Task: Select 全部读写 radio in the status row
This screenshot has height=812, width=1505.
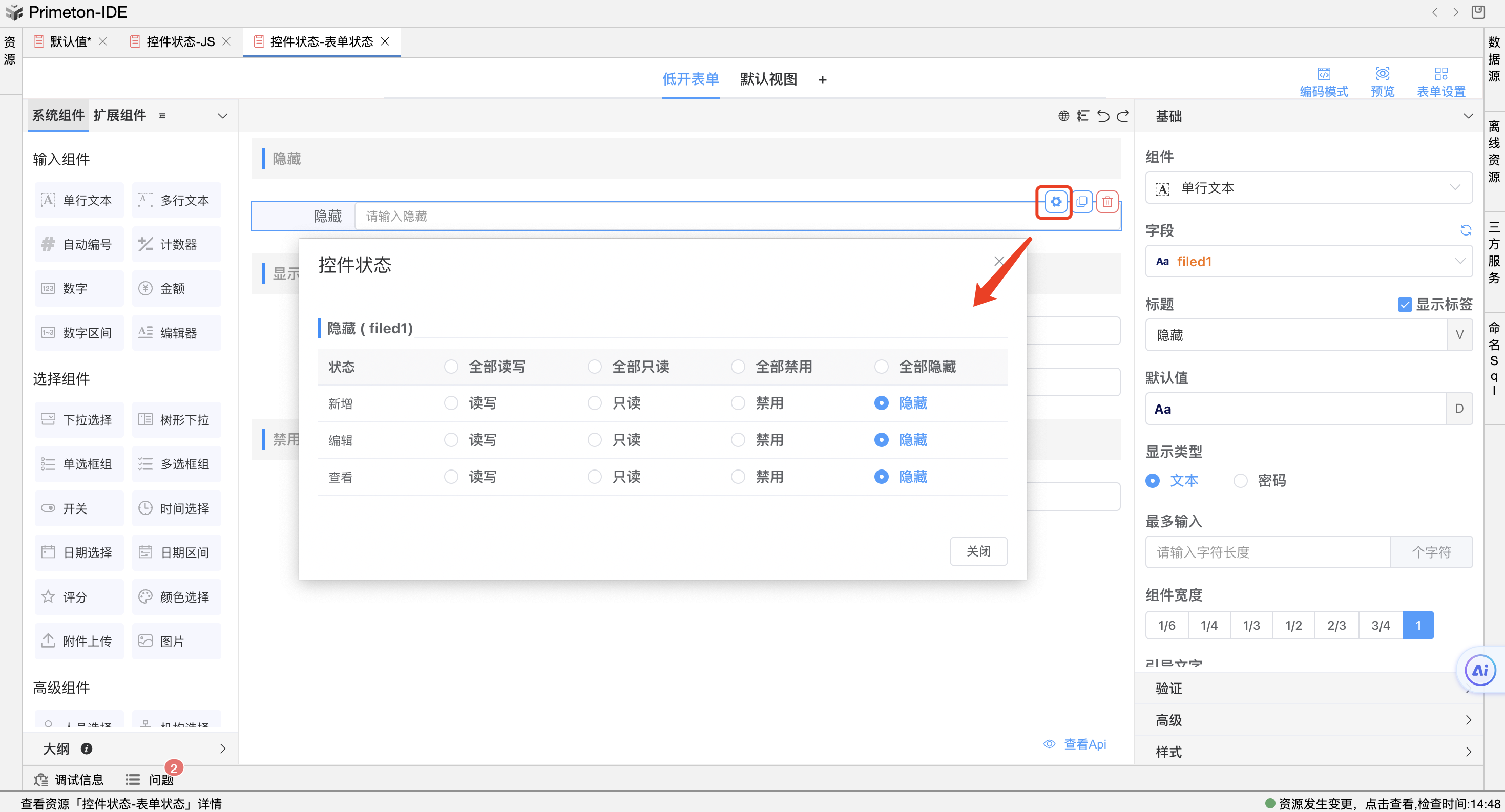Action: coord(451,367)
